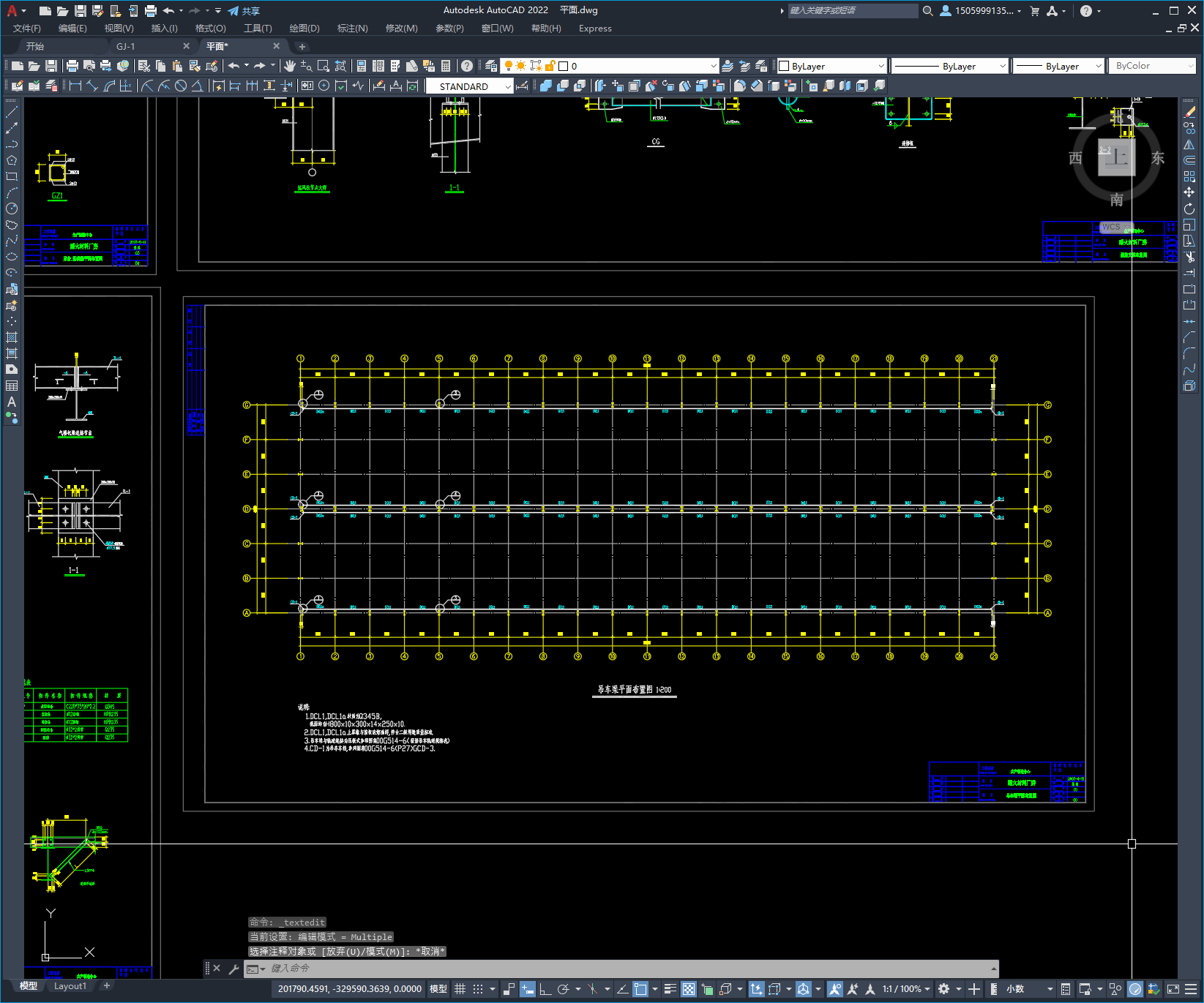
Task: Select the Diameter dimension tool
Action: point(181,86)
